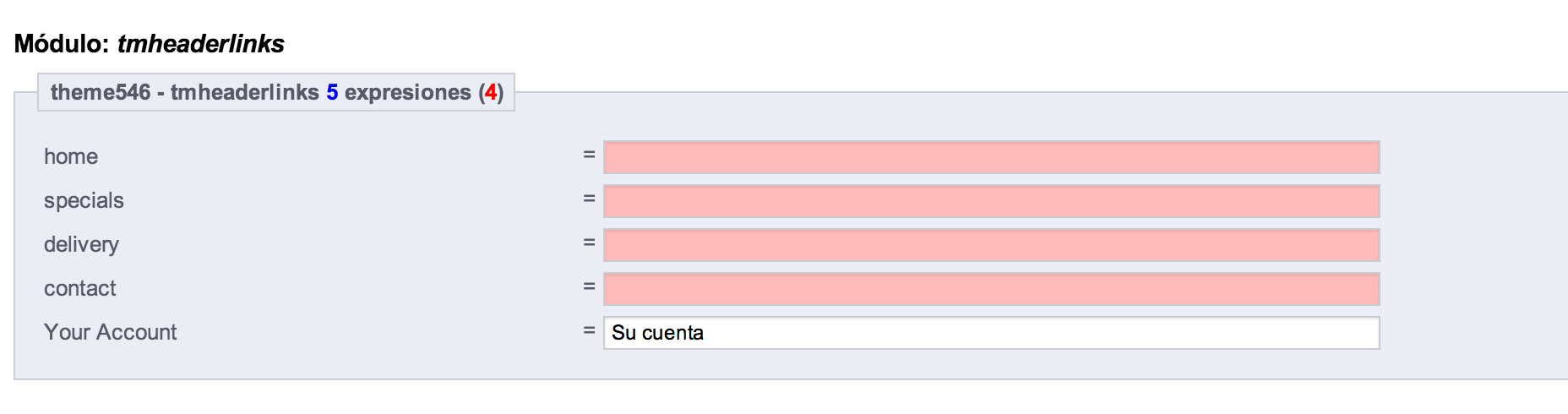This screenshot has width=1568, height=414.
Task: Click the "theme546 - tmheaderlinks" fieldset legend
Action: [184, 92]
